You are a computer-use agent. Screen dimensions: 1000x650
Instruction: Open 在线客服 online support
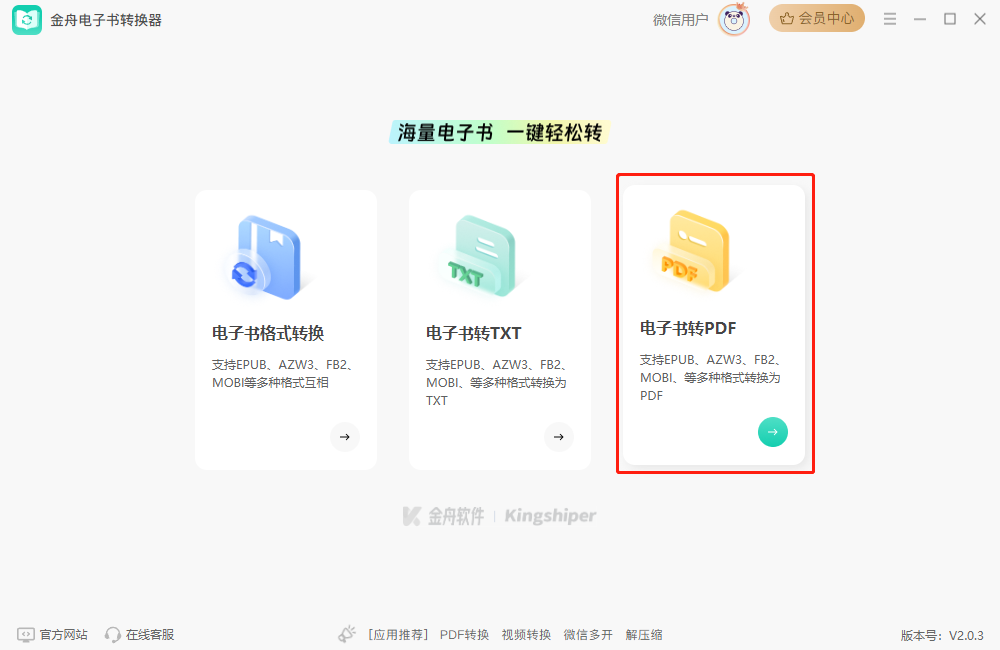tap(150, 635)
